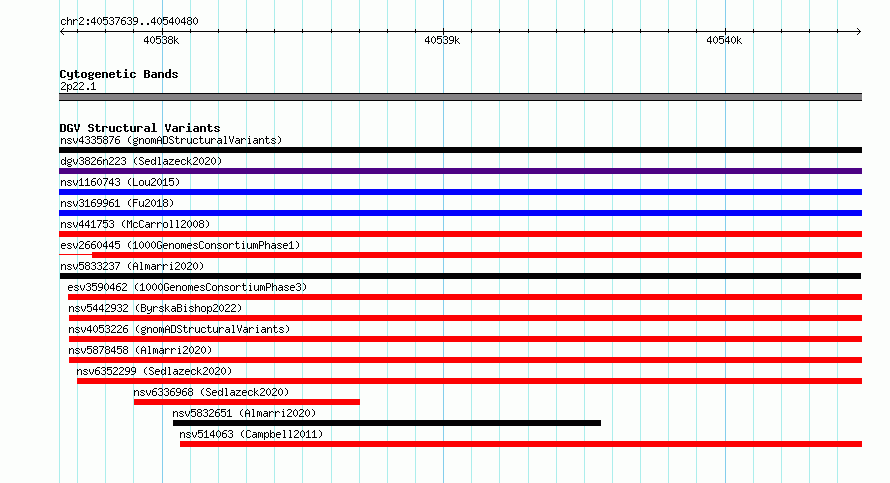Open nsv6352299 (Sedlazeck2020) label
The height and width of the screenshot is (483, 890).
tap(154, 371)
